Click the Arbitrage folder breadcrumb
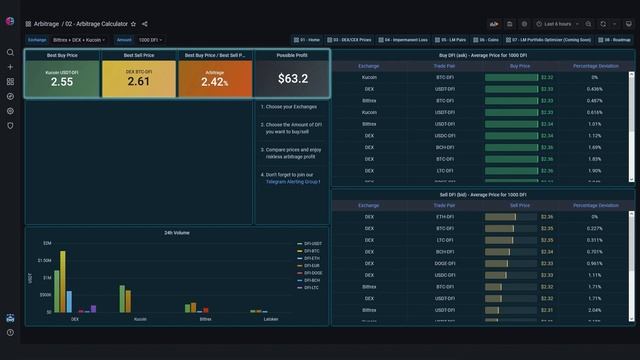Screen dimensions: 640x360 pyautogui.click(x=46, y=24)
